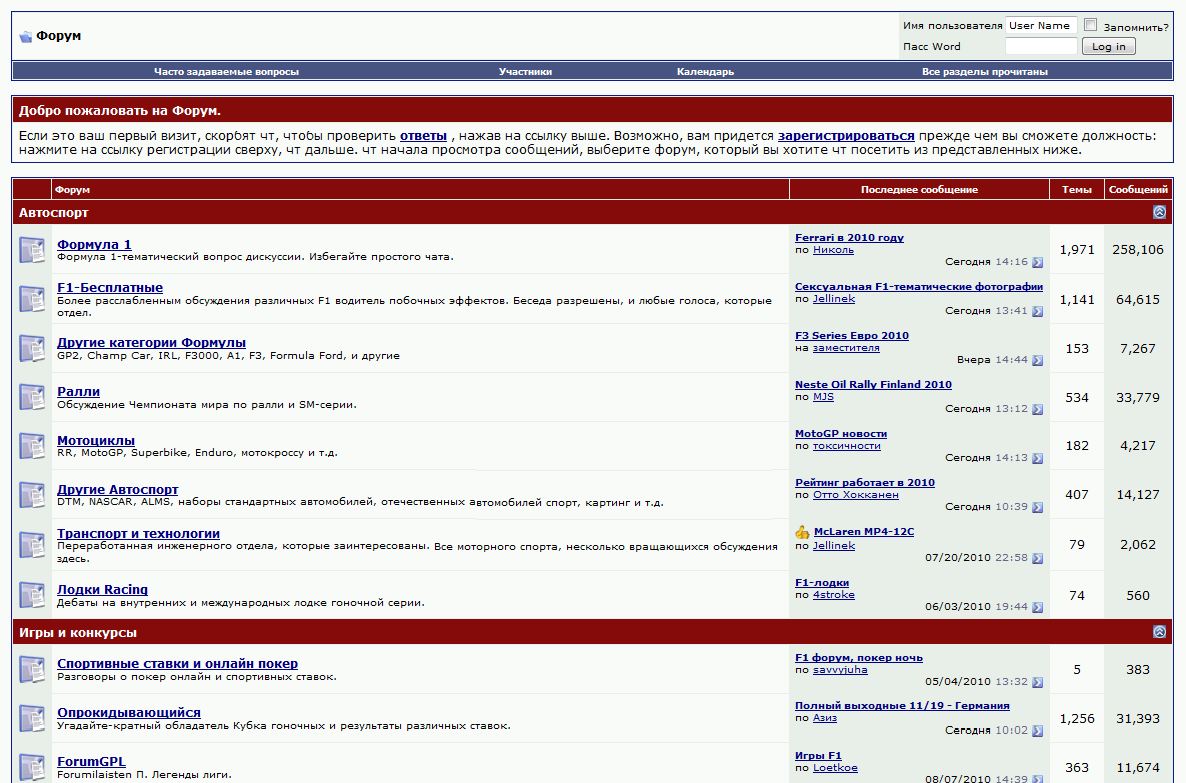Open the thread Neste Oil Rally Finland 2010

(x=873, y=384)
